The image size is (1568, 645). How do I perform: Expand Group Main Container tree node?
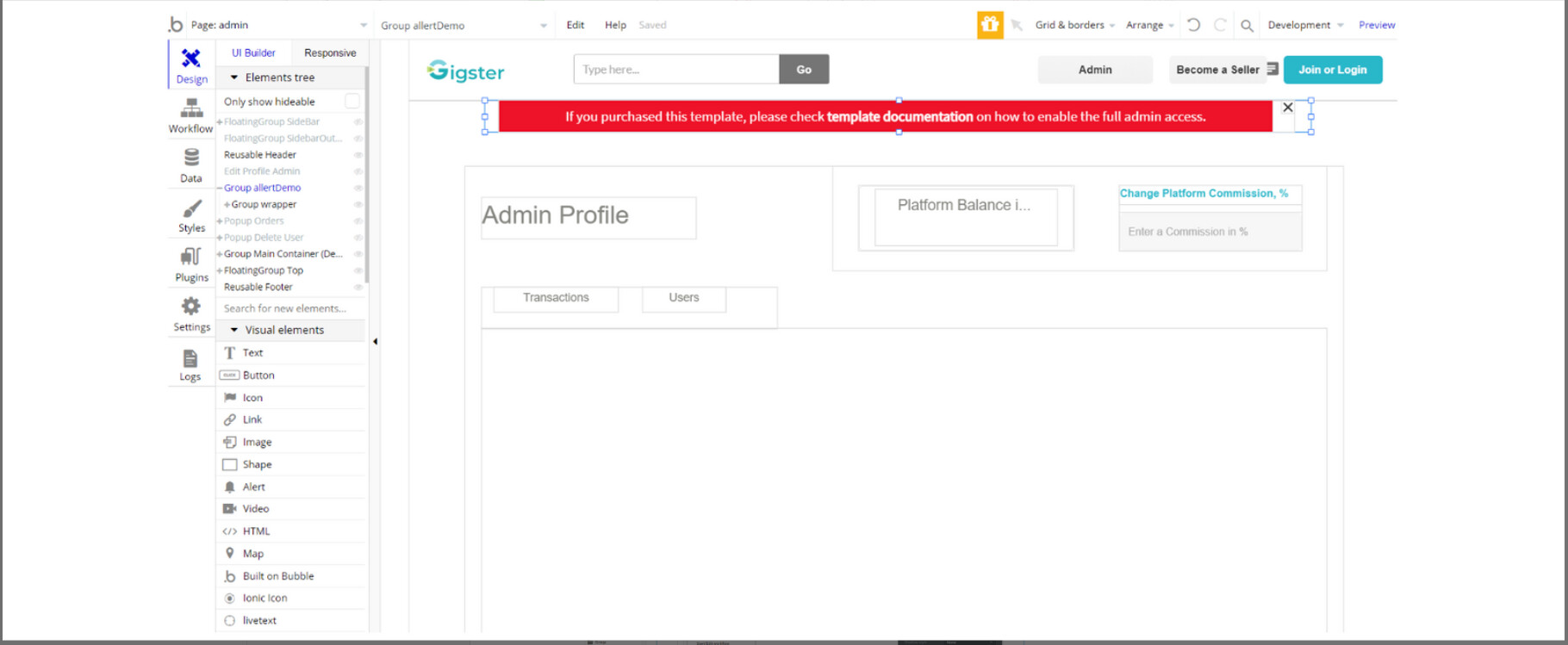coord(220,254)
